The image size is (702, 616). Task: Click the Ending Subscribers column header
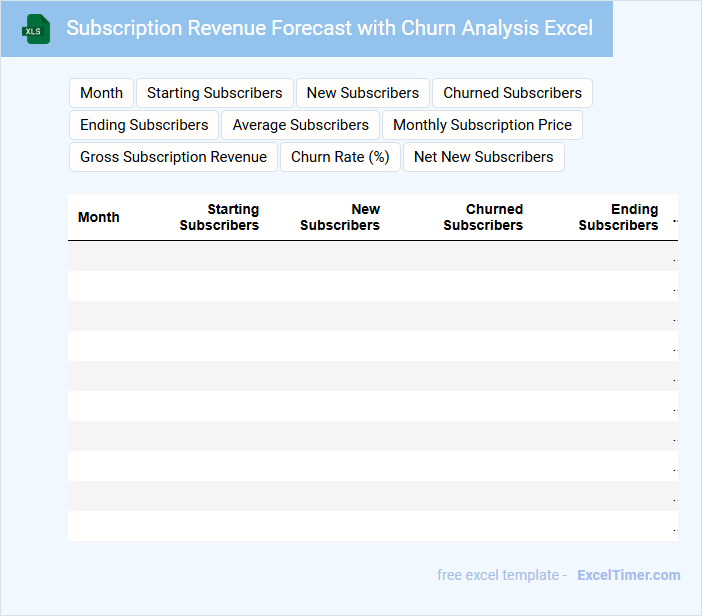pos(618,217)
